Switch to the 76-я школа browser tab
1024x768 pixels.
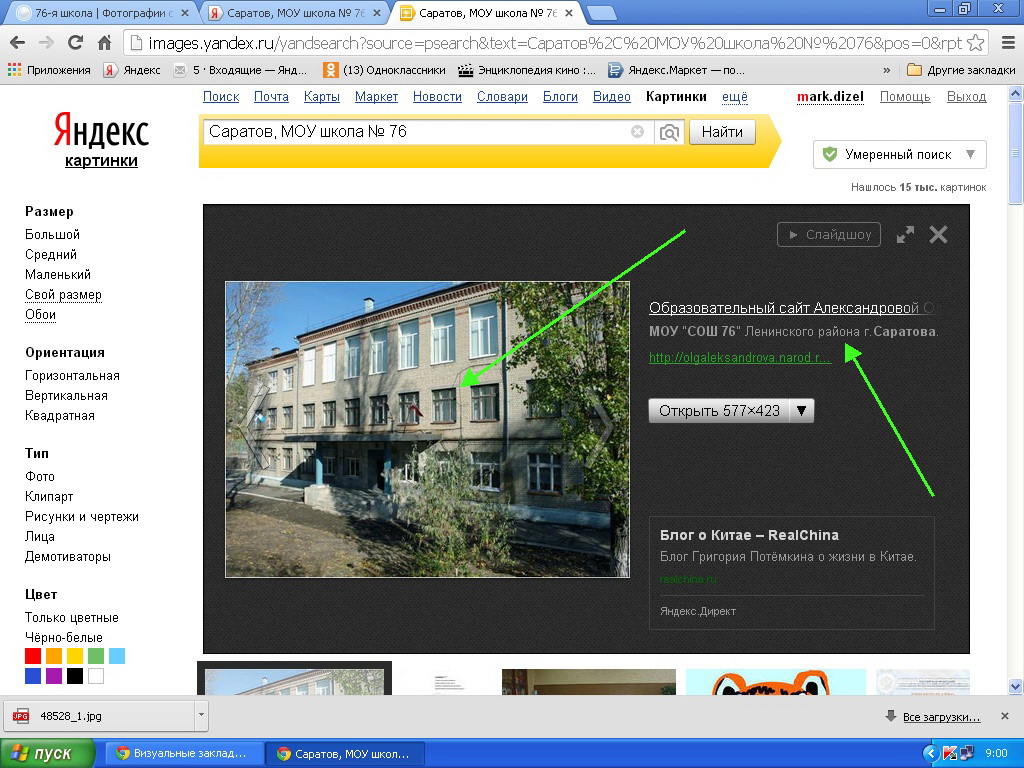pos(98,13)
